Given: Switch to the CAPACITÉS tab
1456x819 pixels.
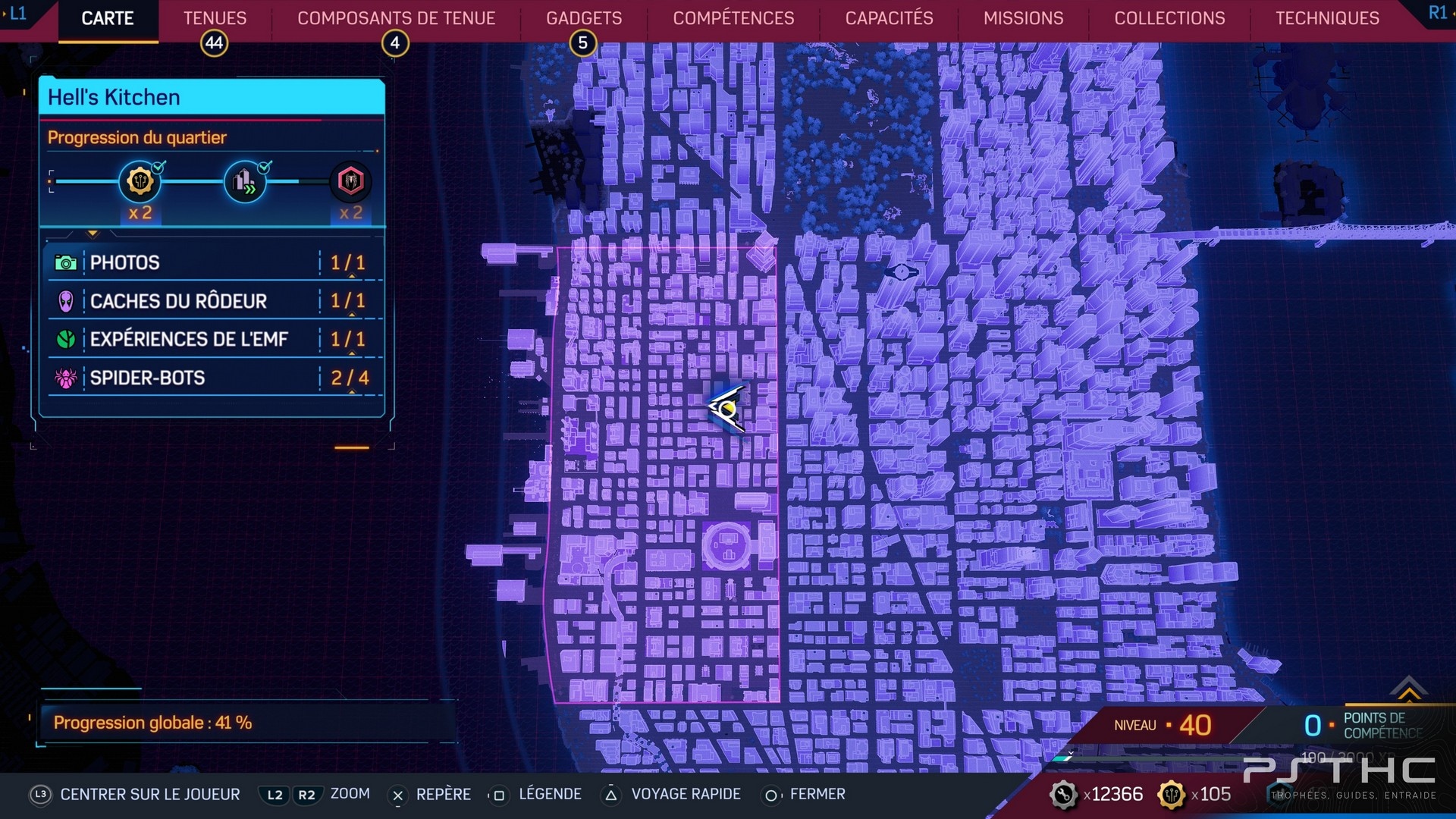Looking at the screenshot, I should (889, 18).
